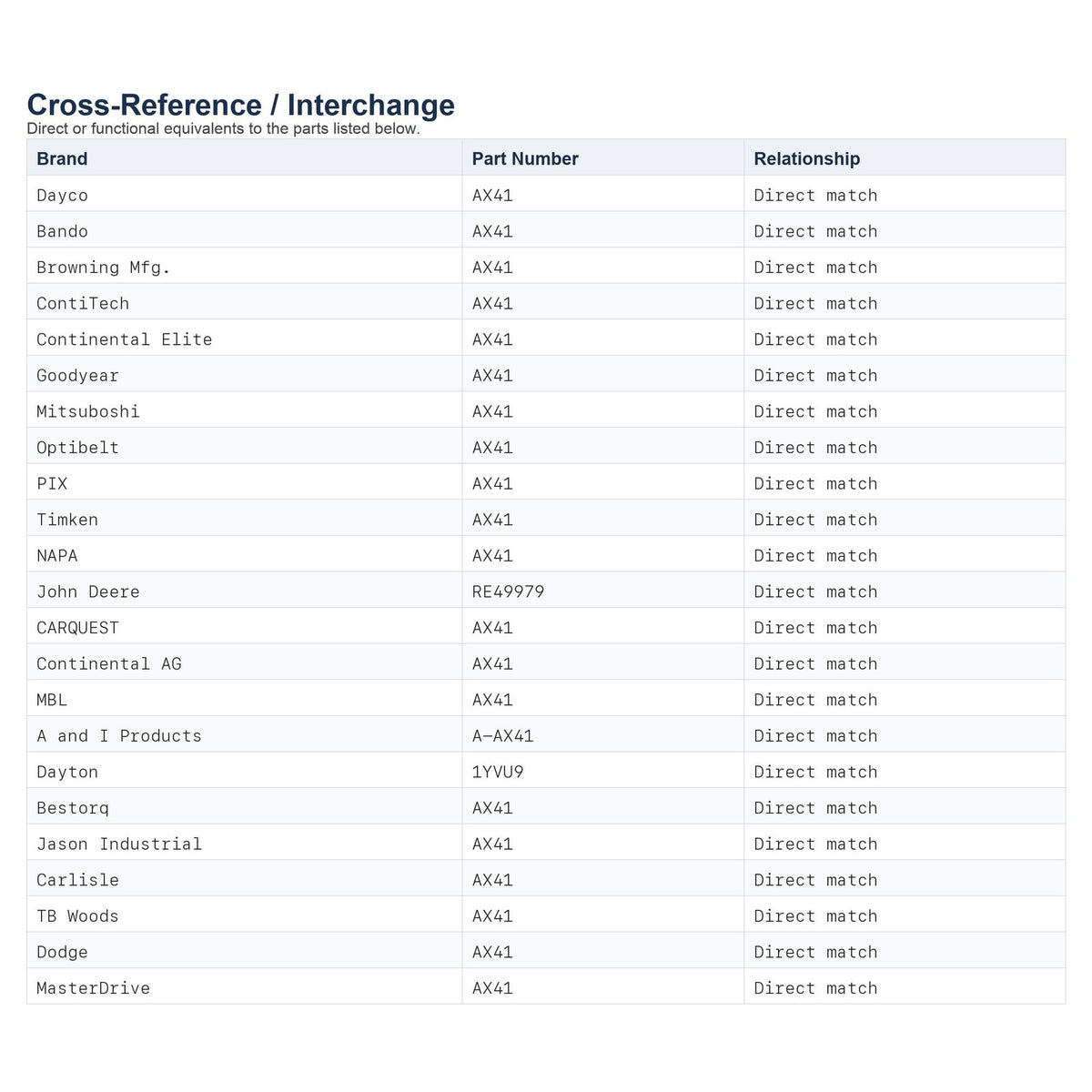Click the Bestorq brand name
1092x1092 pixels.
[x=73, y=808]
